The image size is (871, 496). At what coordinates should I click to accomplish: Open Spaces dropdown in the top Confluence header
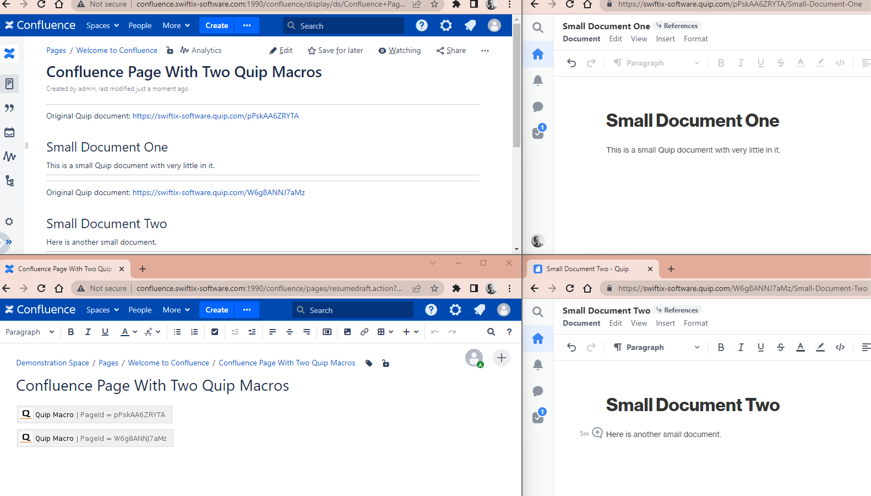[102, 26]
